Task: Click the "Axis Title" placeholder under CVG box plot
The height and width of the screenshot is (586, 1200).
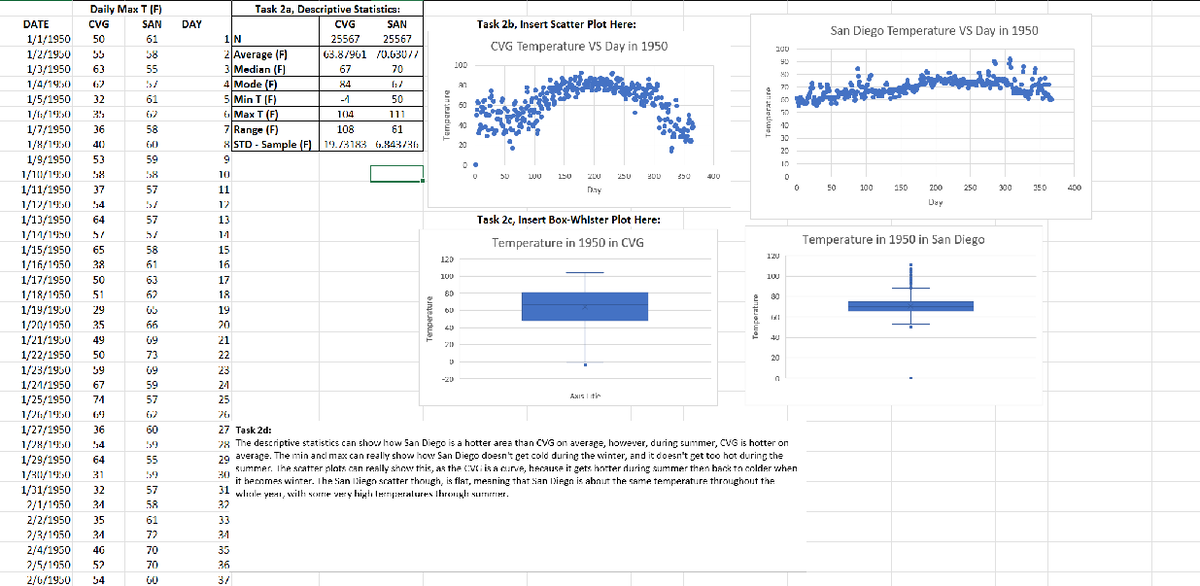Action: coord(583,396)
